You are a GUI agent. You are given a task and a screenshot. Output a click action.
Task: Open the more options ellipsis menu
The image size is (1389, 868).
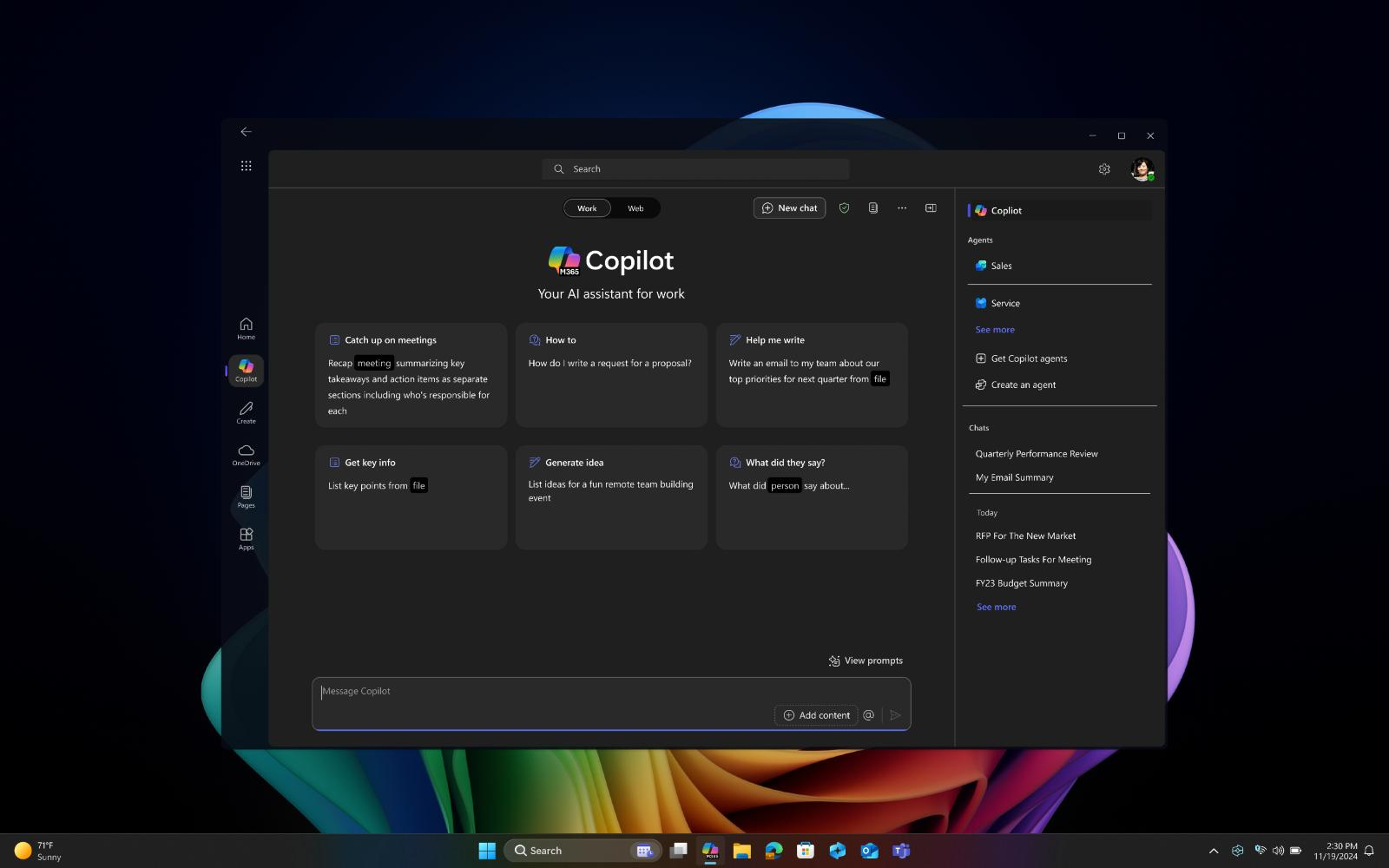coord(902,208)
